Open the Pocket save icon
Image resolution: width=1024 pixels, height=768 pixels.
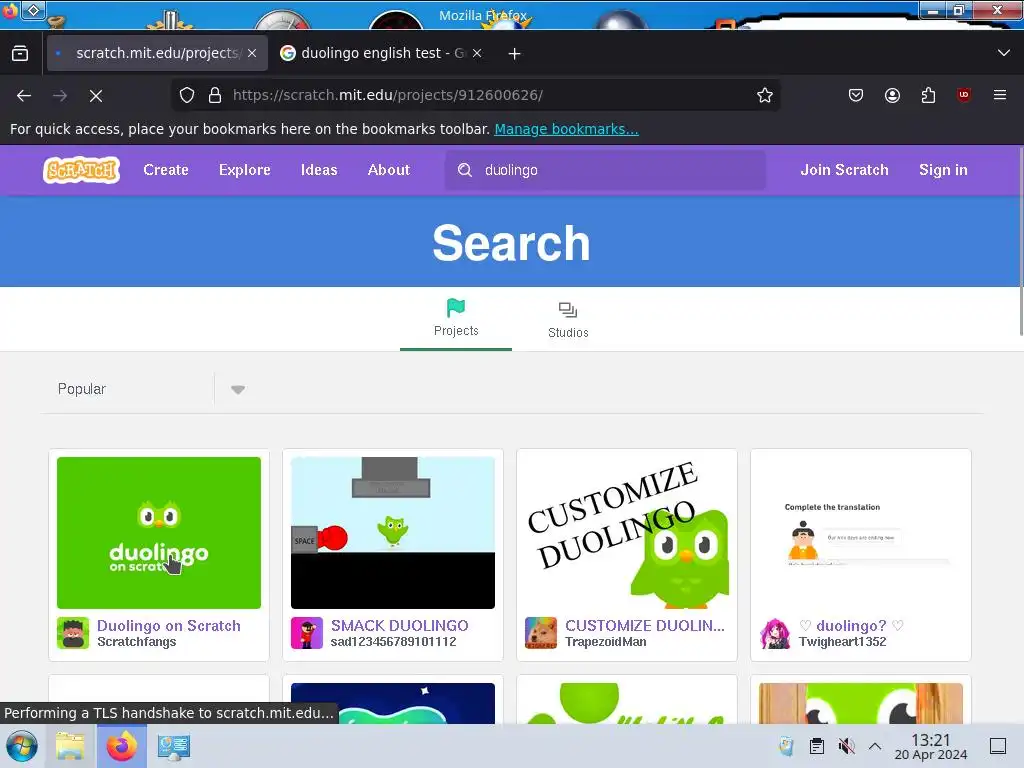coord(856,95)
